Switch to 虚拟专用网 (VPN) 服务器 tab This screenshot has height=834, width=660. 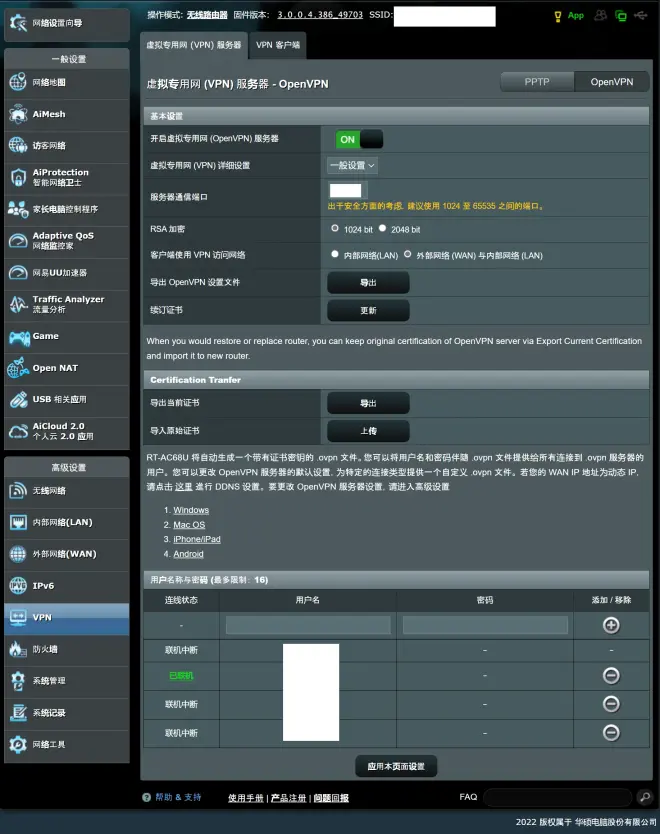tap(194, 45)
